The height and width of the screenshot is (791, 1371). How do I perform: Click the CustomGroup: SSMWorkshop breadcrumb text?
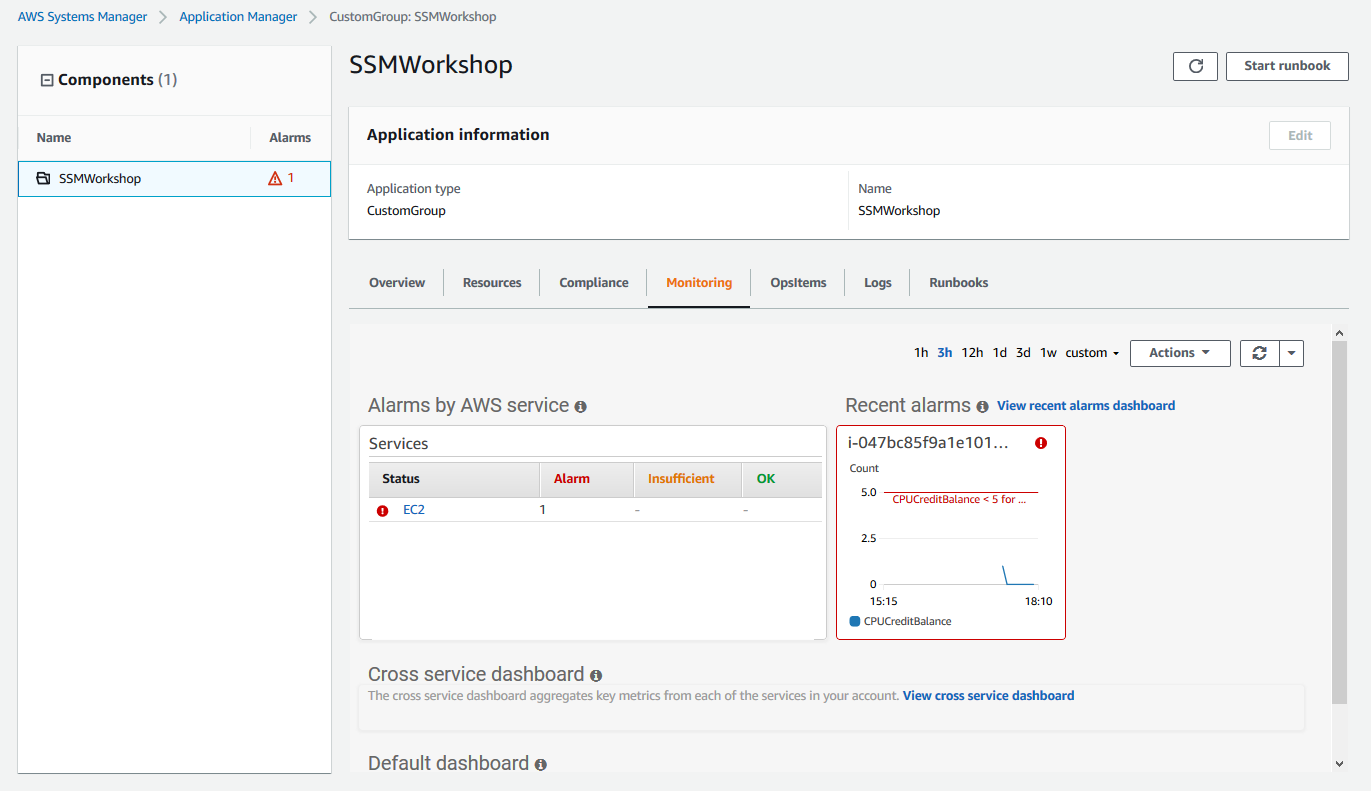(x=413, y=17)
